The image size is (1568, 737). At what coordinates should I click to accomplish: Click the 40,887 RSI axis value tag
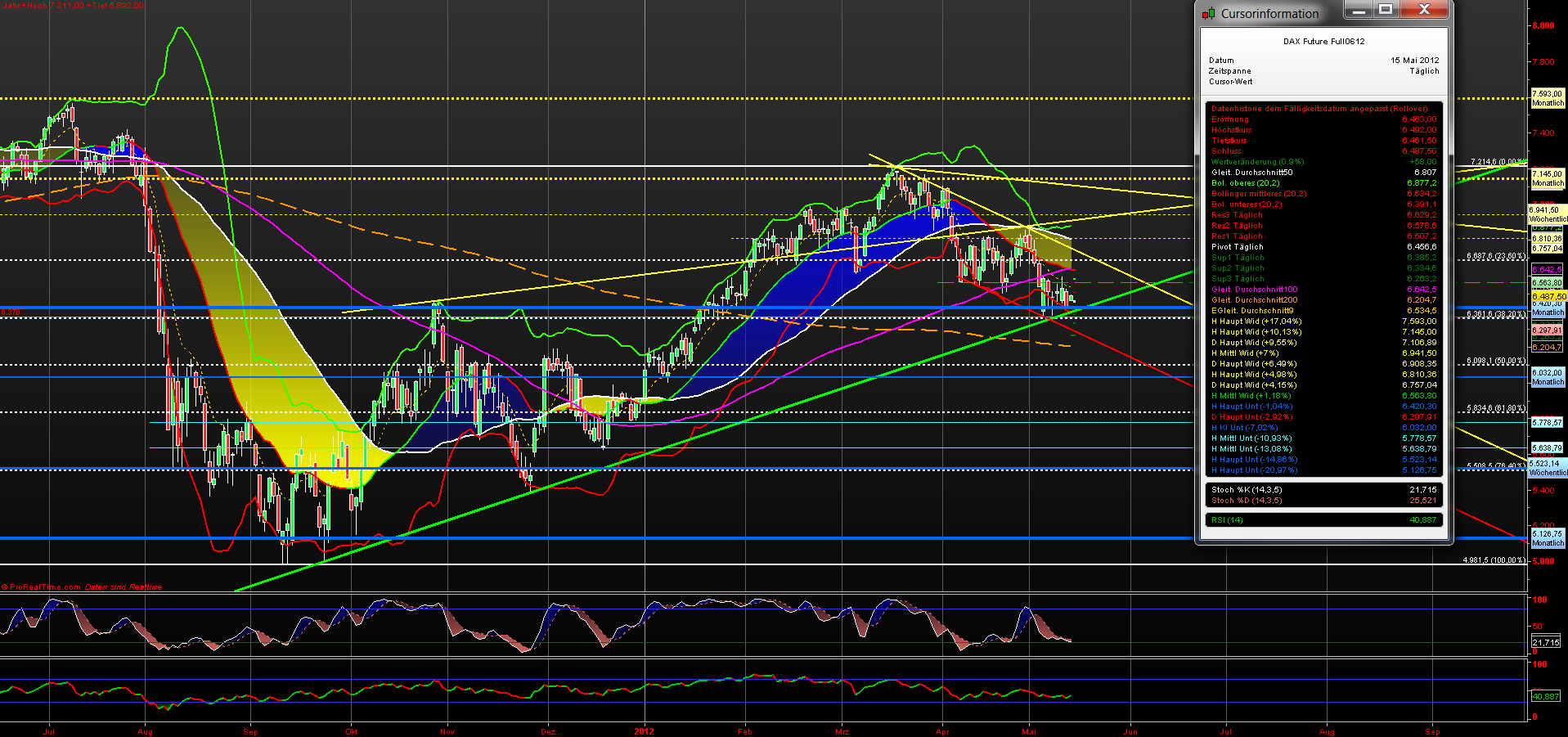click(x=1546, y=697)
